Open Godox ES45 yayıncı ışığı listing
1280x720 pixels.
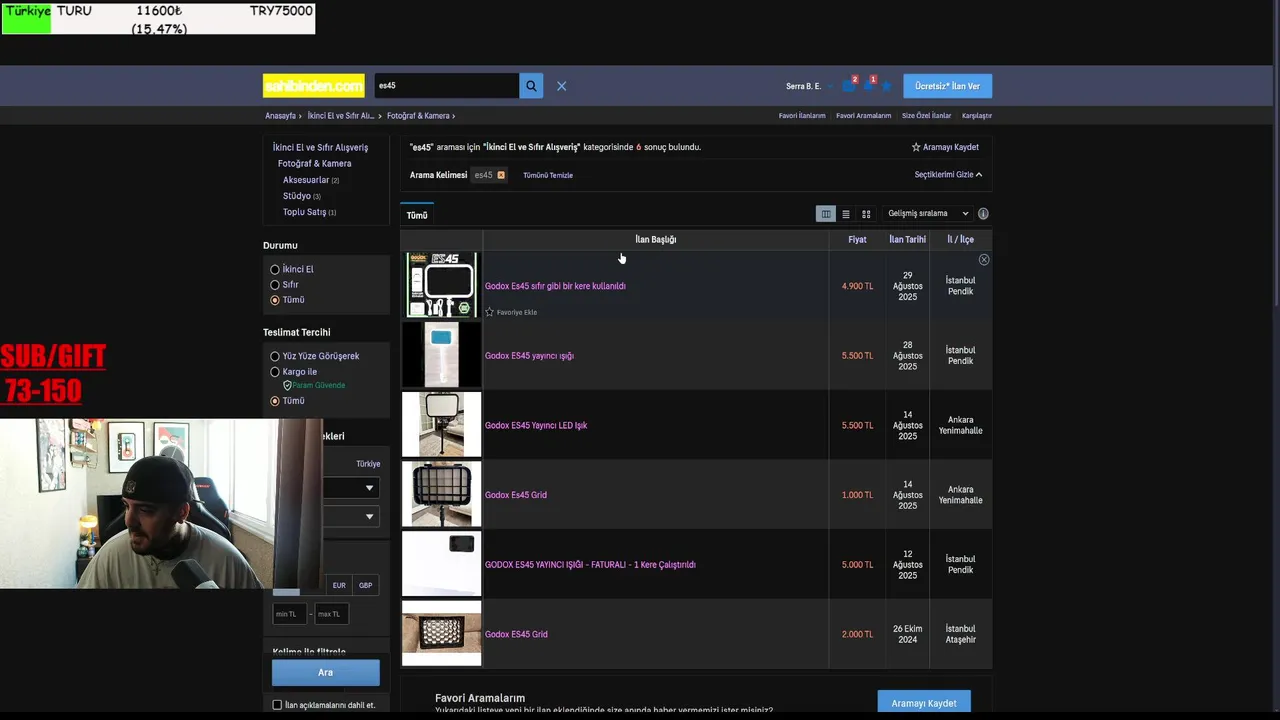529,356
